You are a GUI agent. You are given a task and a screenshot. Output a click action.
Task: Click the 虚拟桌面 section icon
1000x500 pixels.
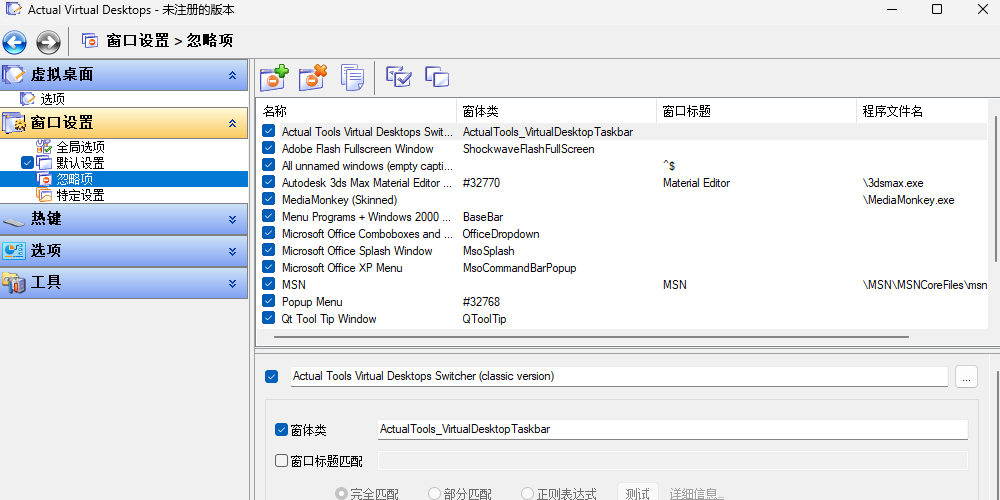coord(13,75)
